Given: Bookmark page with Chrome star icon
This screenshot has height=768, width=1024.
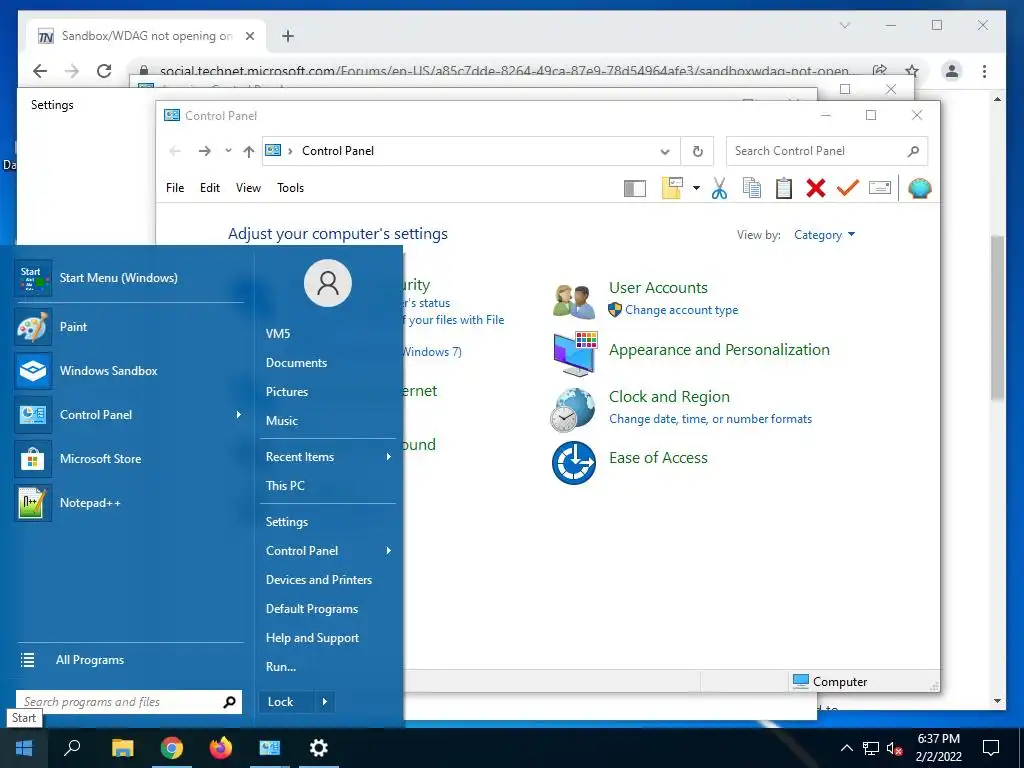Looking at the screenshot, I should point(912,71).
